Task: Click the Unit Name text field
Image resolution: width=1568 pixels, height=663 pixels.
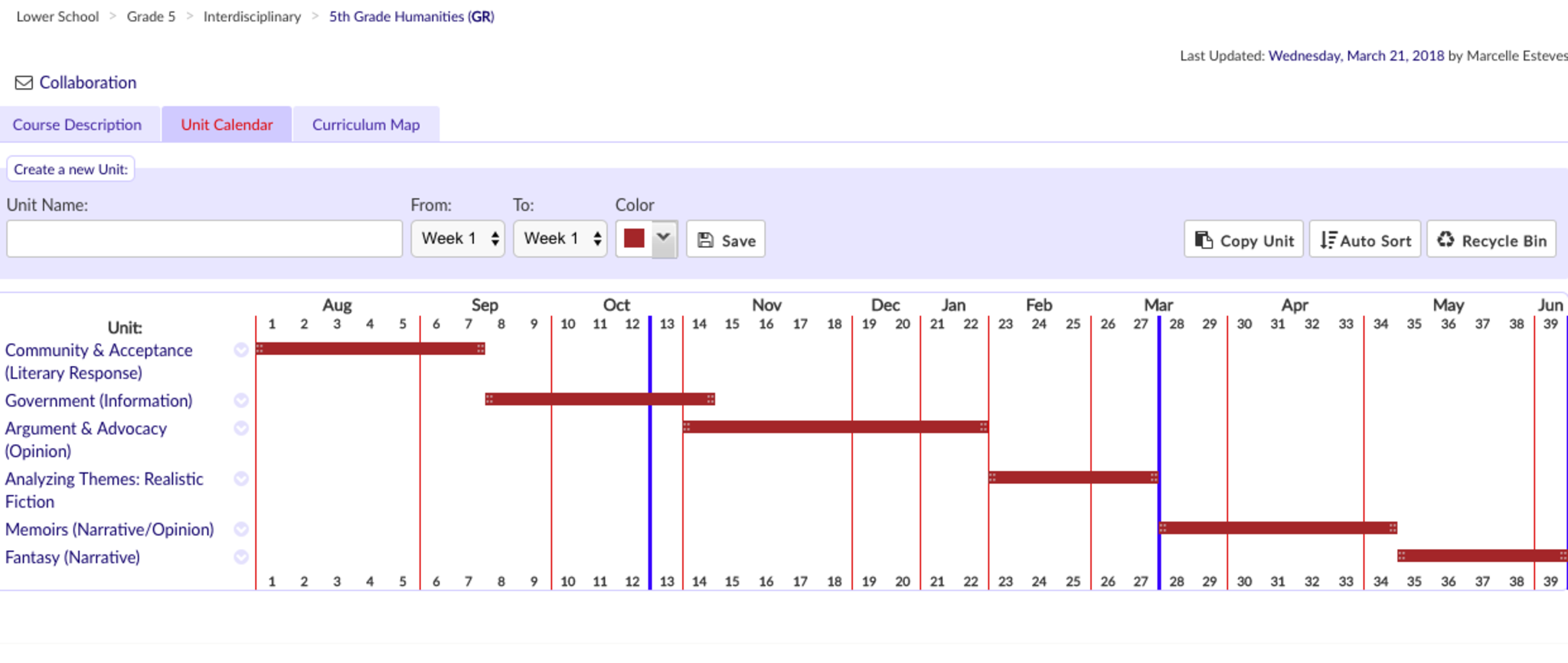Action: pyautogui.click(x=204, y=239)
